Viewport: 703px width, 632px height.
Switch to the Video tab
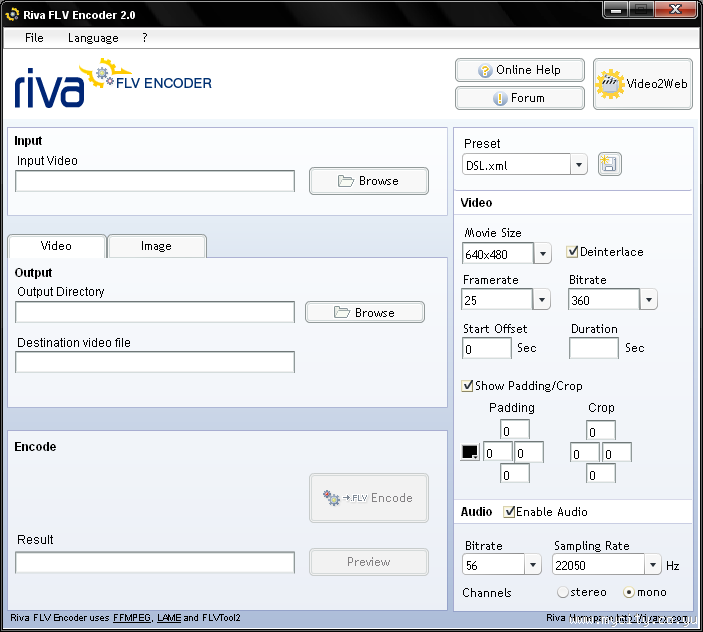56,246
